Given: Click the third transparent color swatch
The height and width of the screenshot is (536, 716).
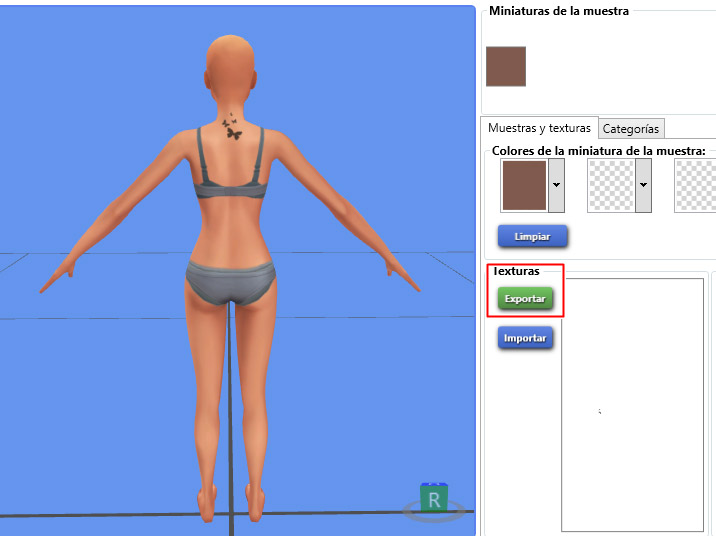Looking at the screenshot, I should pos(695,185).
